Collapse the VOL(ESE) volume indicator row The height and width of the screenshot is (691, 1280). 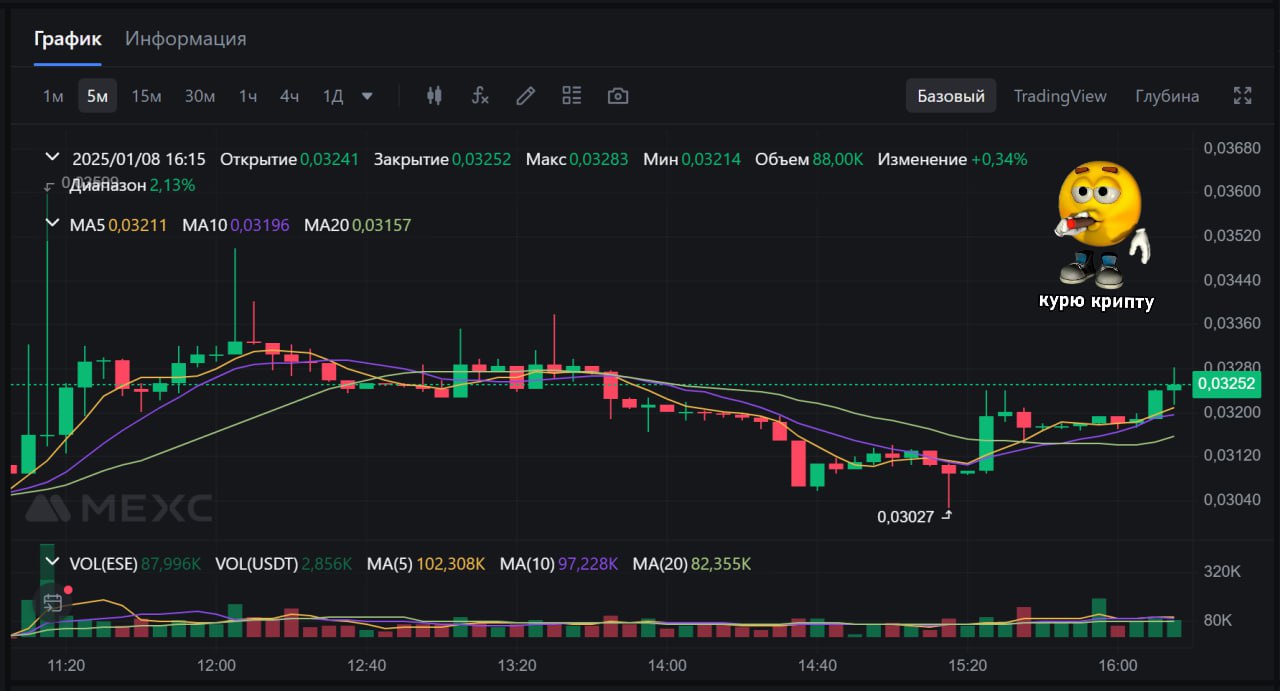pos(53,564)
